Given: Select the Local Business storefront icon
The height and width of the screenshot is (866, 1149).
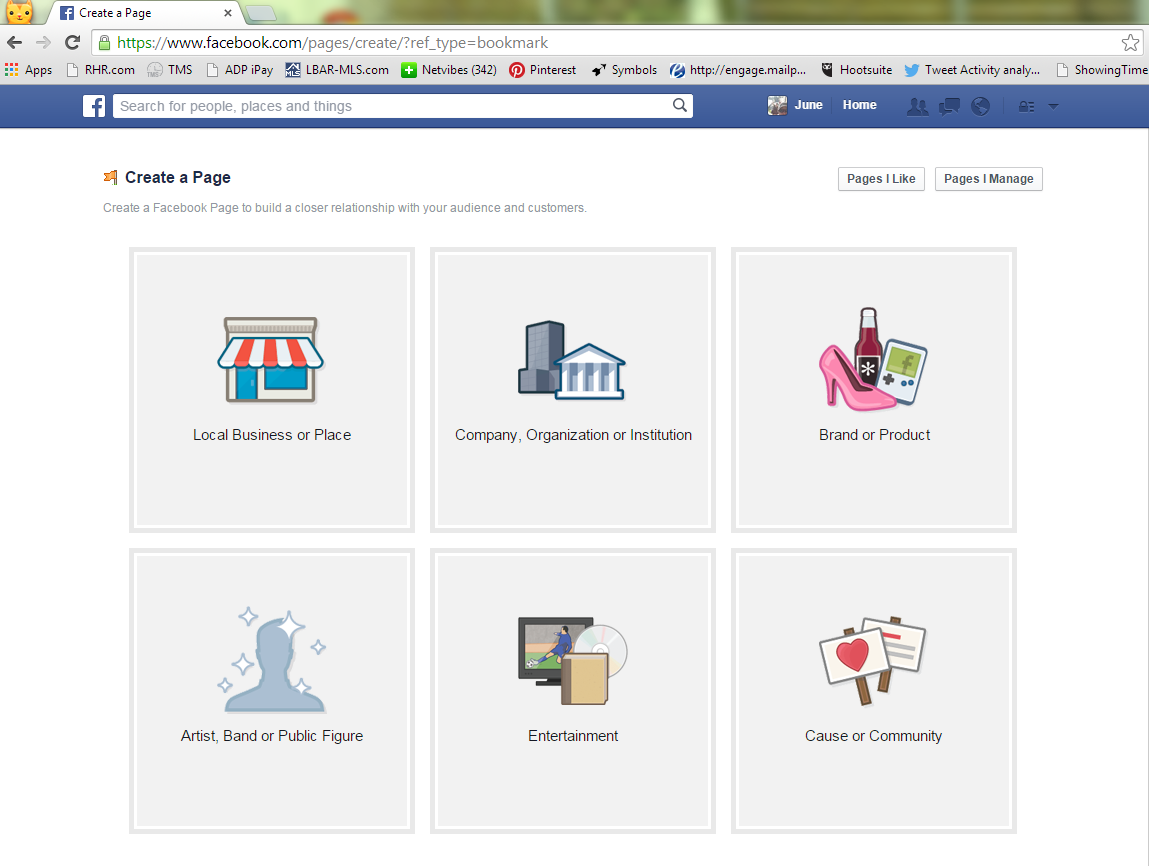Looking at the screenshot, I should click(270, 360).
